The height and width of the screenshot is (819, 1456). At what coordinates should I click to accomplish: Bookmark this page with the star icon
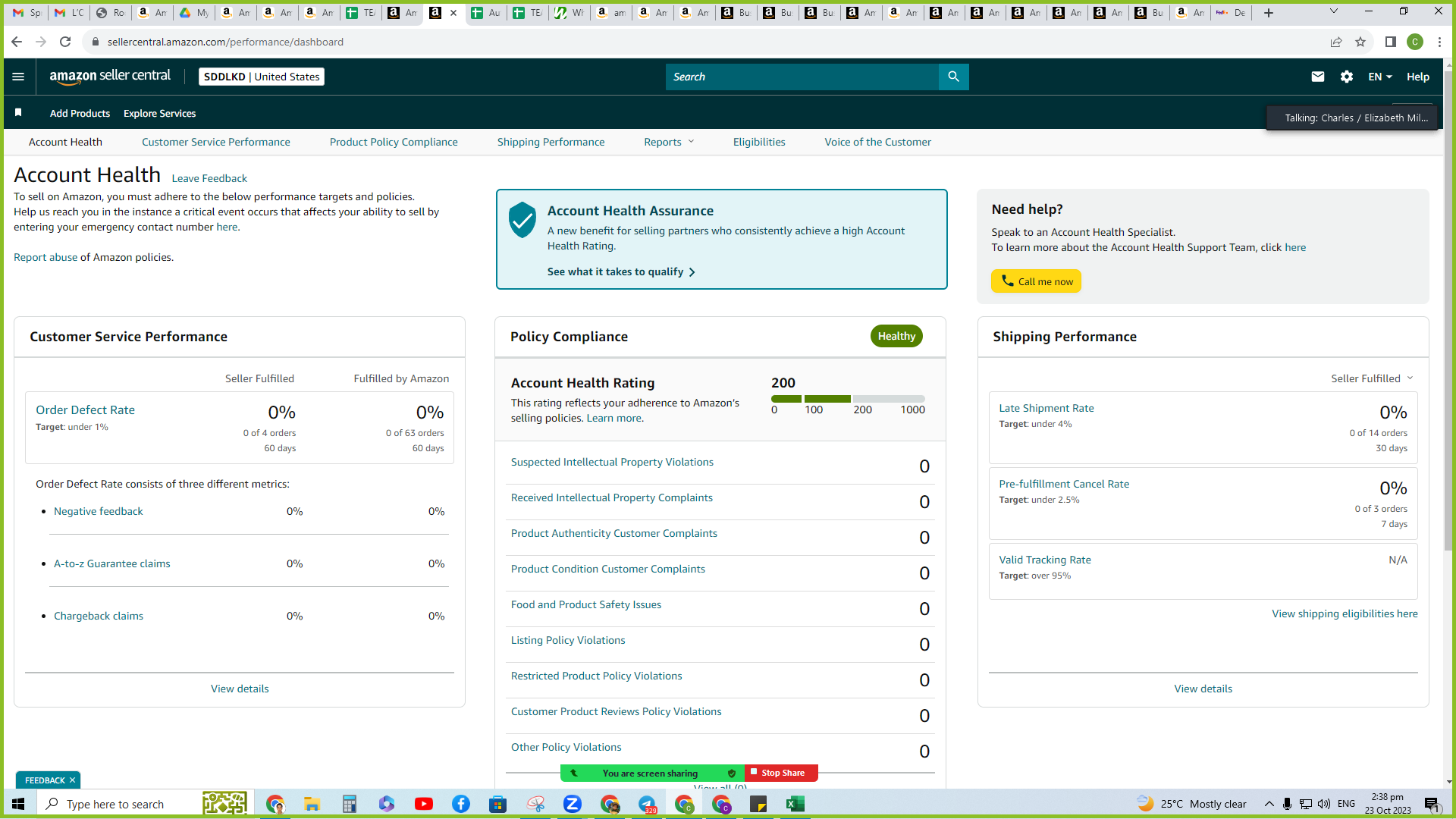1360,42
